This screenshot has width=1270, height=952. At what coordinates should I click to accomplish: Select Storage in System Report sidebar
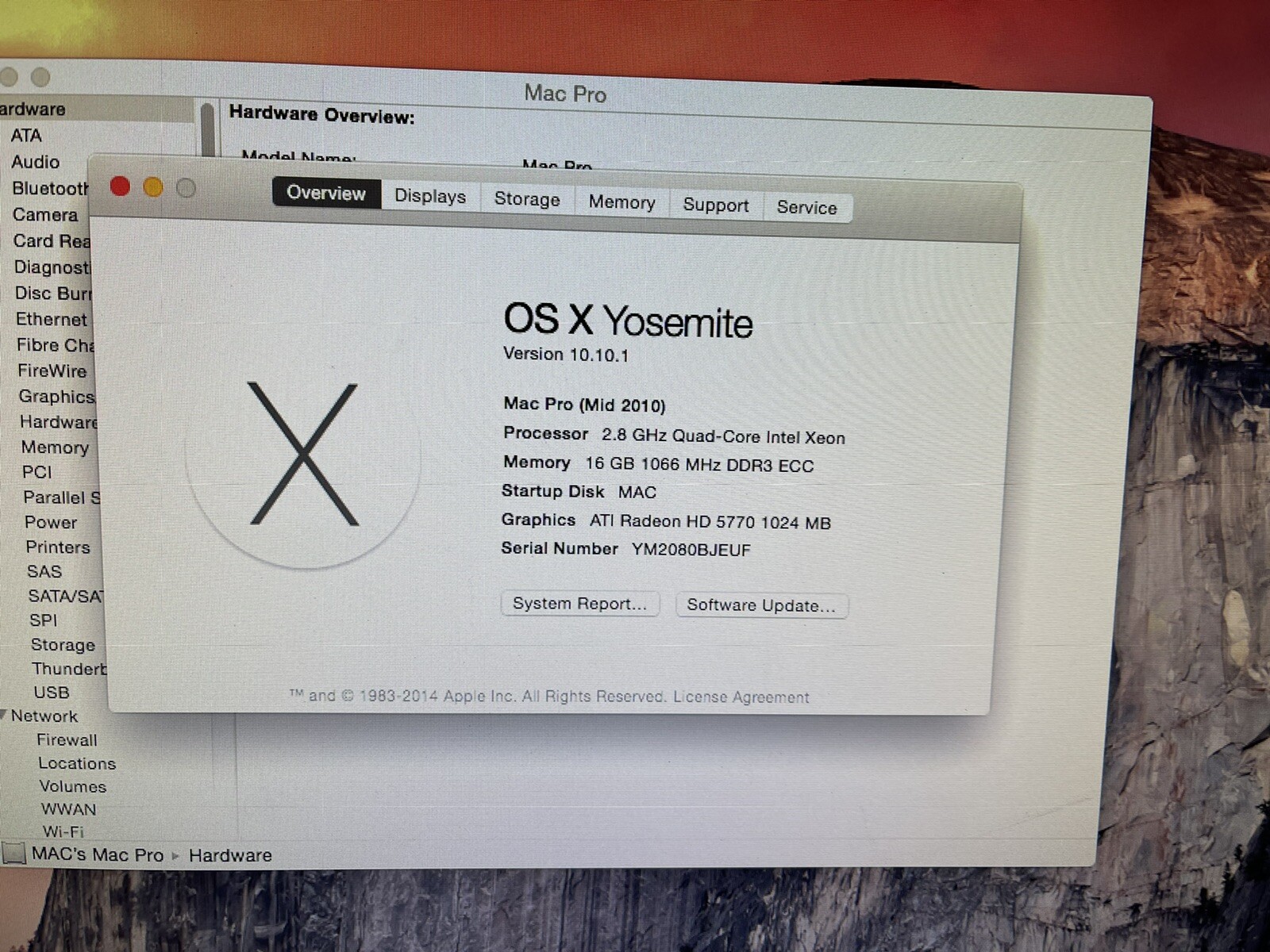pyautogui.click(x=63, y=645)
